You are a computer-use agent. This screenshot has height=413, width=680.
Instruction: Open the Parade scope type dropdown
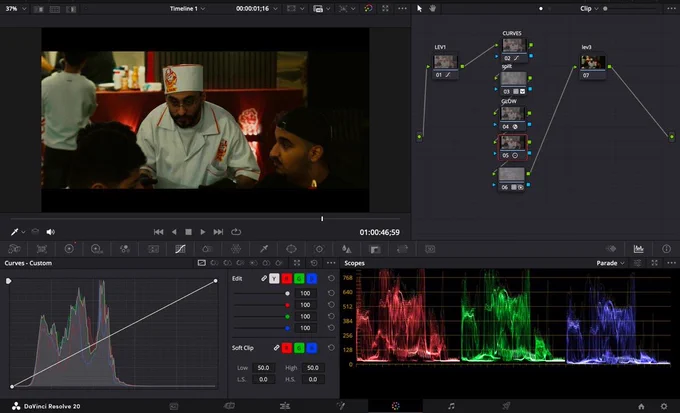[611, 263]
